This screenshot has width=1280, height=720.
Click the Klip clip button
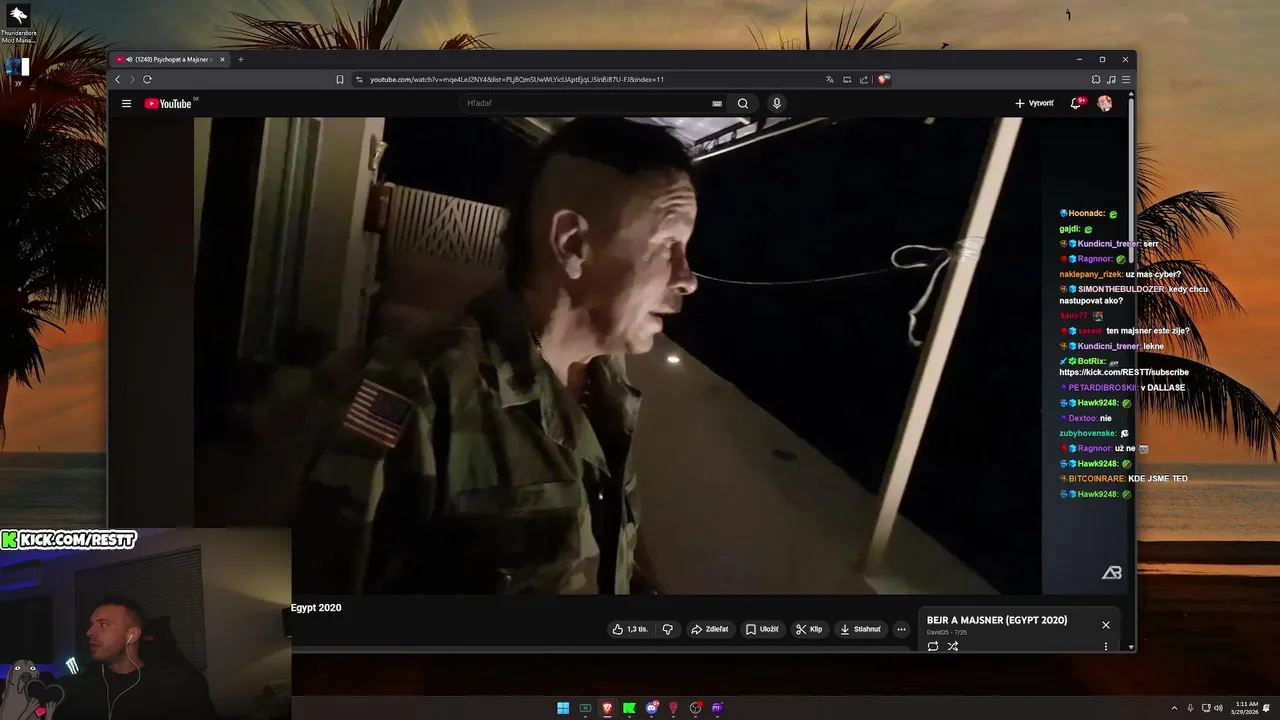(x=808, y=629)
